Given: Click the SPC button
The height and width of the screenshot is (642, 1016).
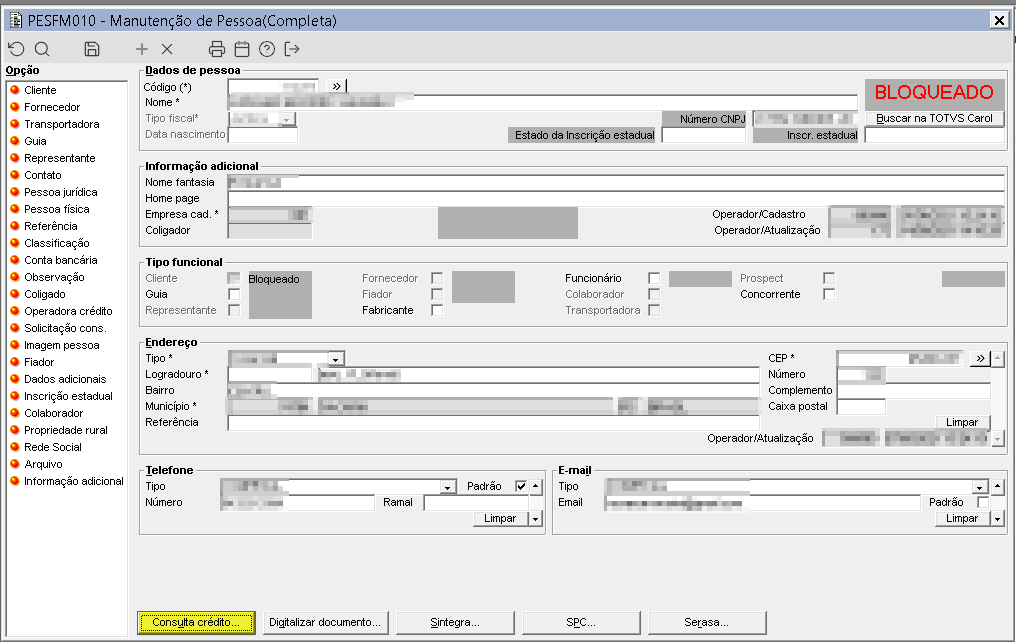Looking at the screenshot, I should point(581,623).
